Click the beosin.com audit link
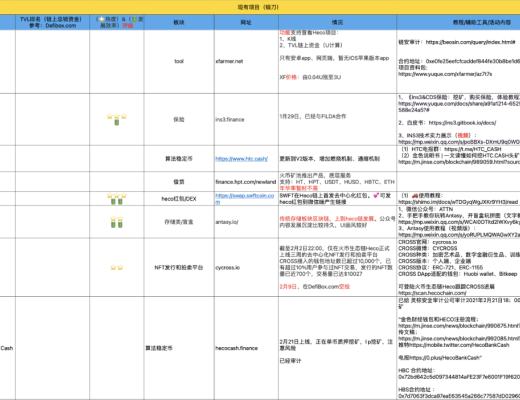The height and width of the screenshot is (400, 520). (x=471, y=42)
